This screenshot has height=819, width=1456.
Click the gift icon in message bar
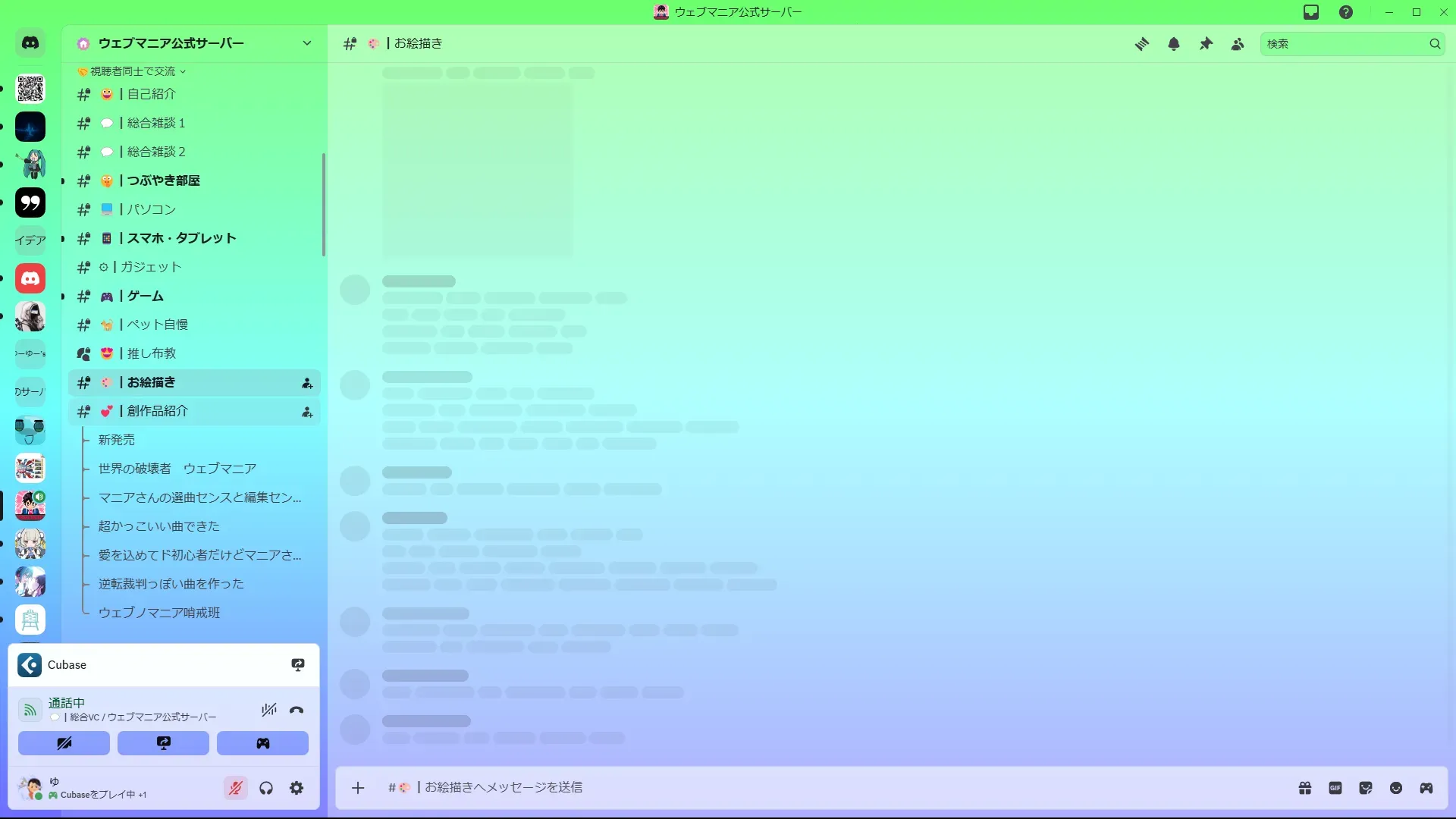[x=1305, y=788]
